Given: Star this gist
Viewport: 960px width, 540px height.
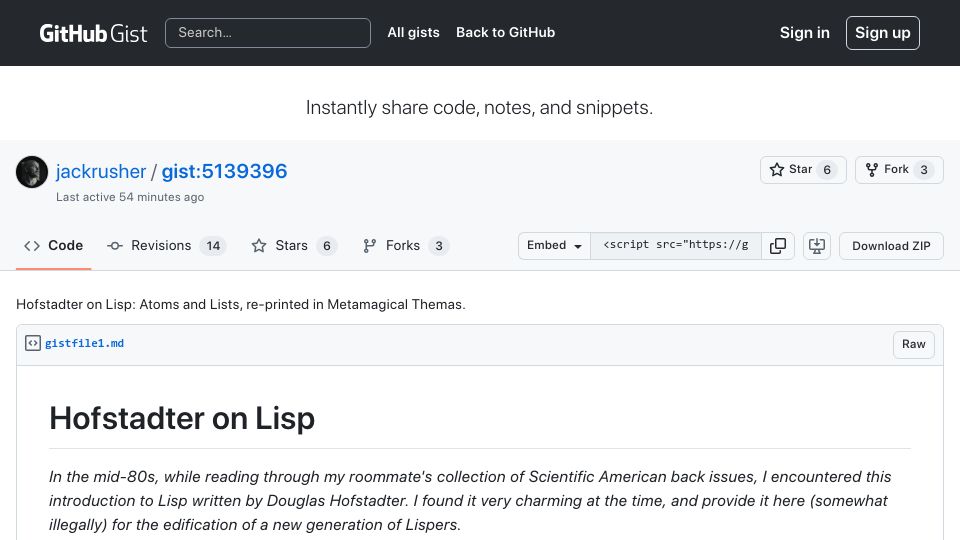Looking at the screenshot, I should 803,170.
